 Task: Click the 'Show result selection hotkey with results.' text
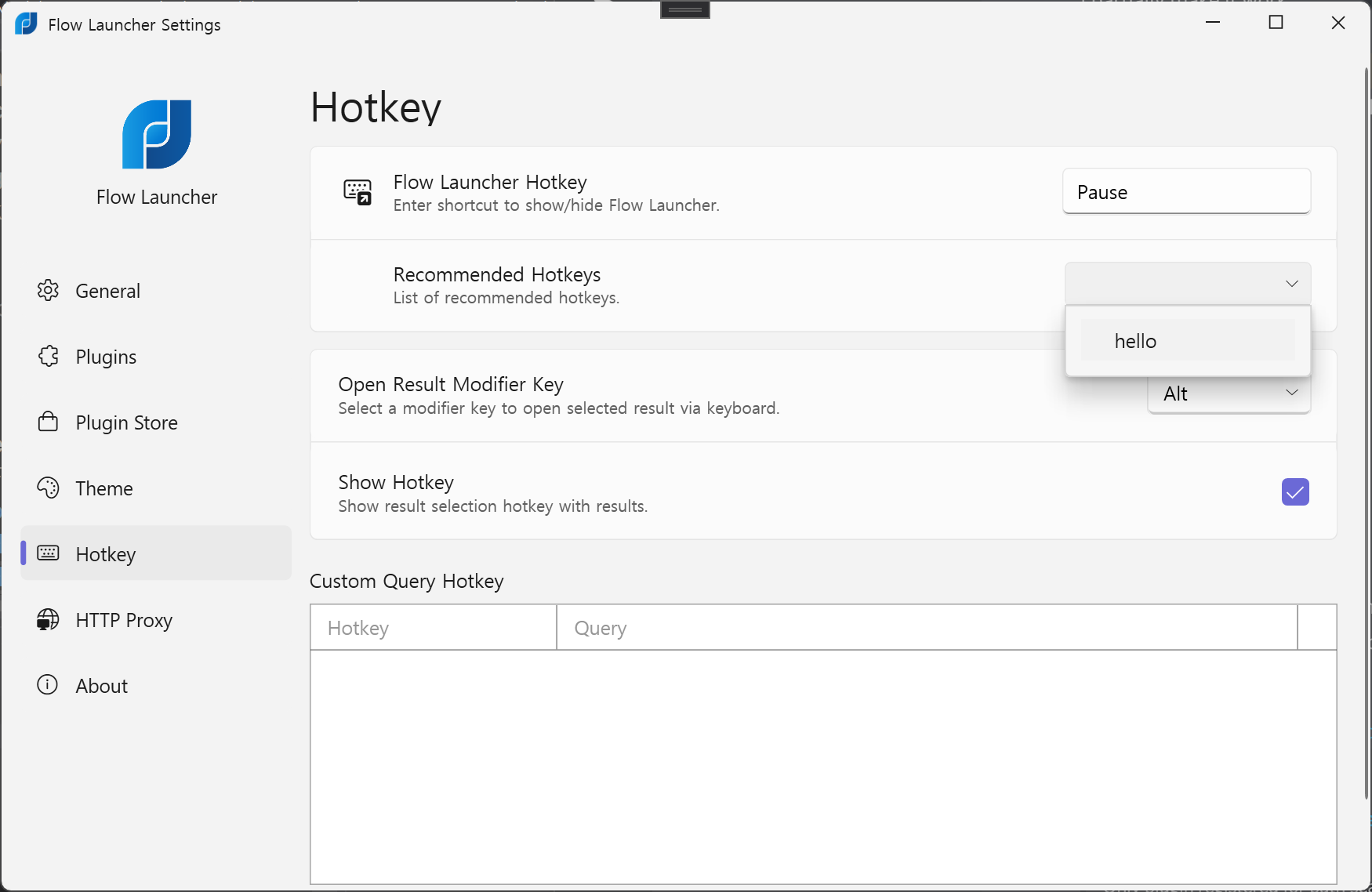tap(493, 506)
